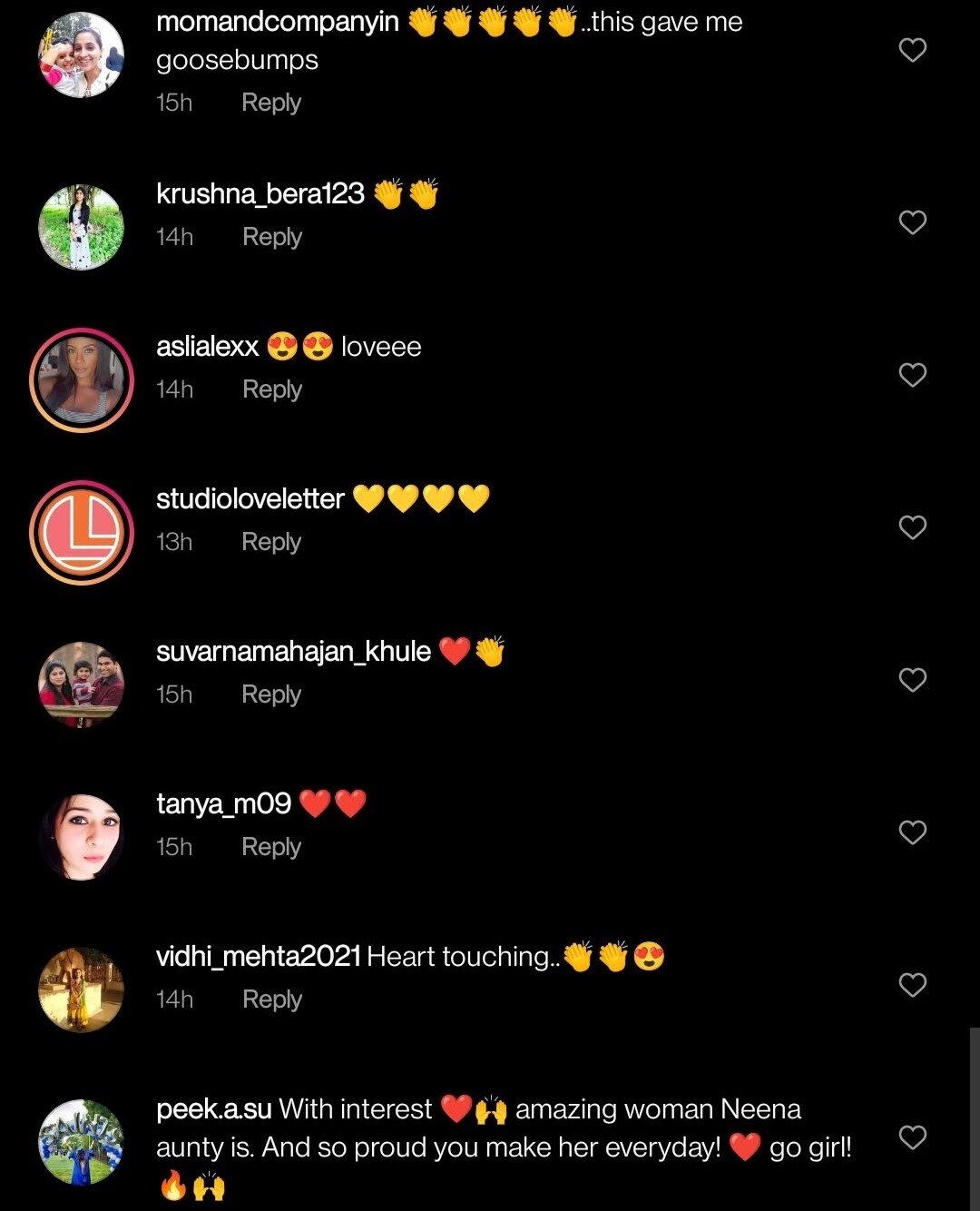Open peek.a.su profile via username
Viewport: 980px width, 1211px height.
tap(214, 1108)
